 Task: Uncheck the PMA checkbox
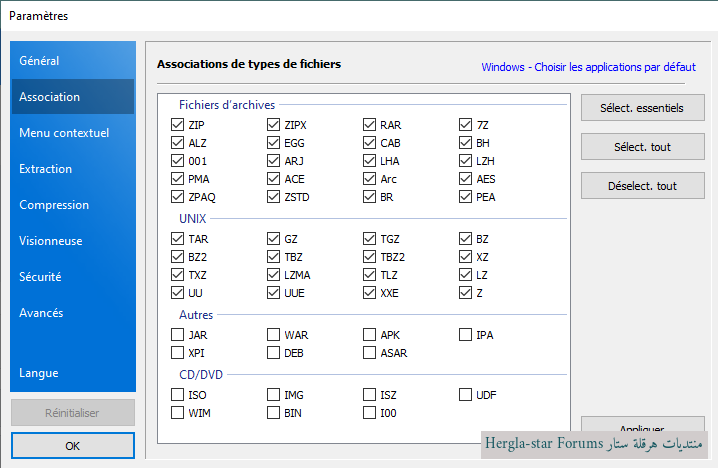pyautogui.click(x=177, y=179)
